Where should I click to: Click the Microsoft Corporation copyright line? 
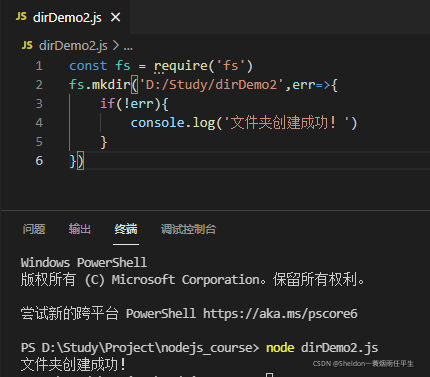[192, 279]
